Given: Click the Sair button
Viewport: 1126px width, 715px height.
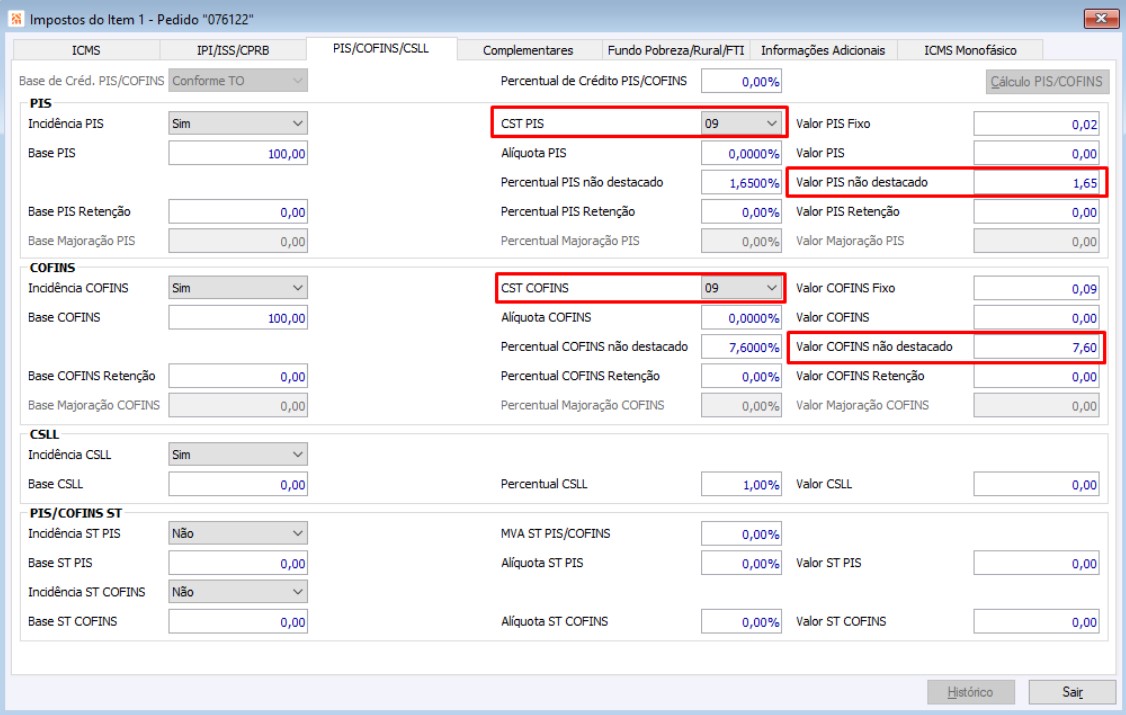Looking at the screenshot, I should pyautogui.click(x=1072, y=692).
